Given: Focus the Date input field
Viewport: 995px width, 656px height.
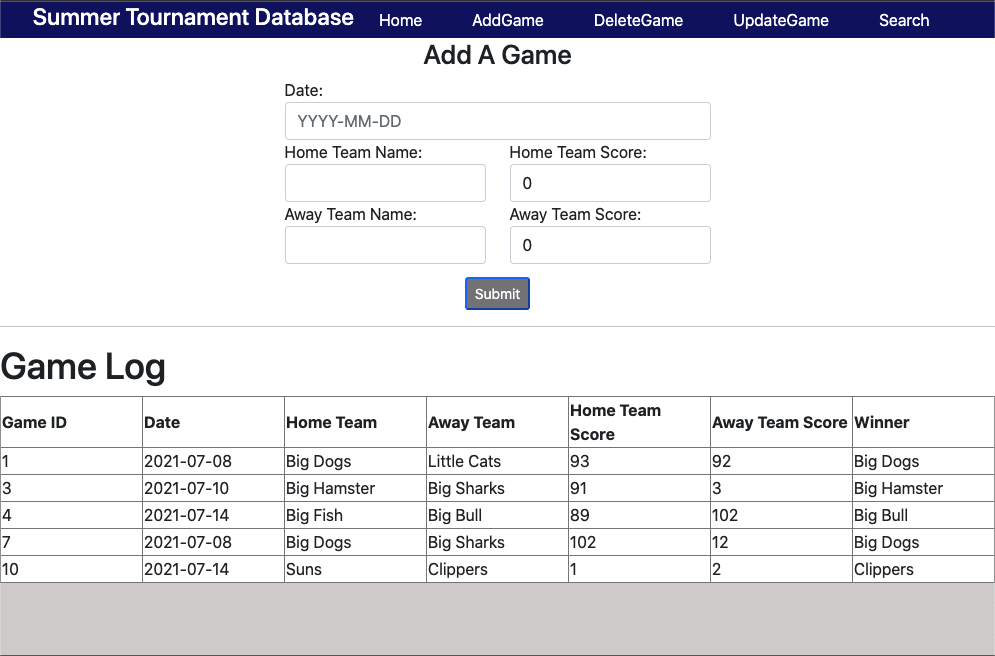Looking at the screenshot, I should click(x=497, y=121).
